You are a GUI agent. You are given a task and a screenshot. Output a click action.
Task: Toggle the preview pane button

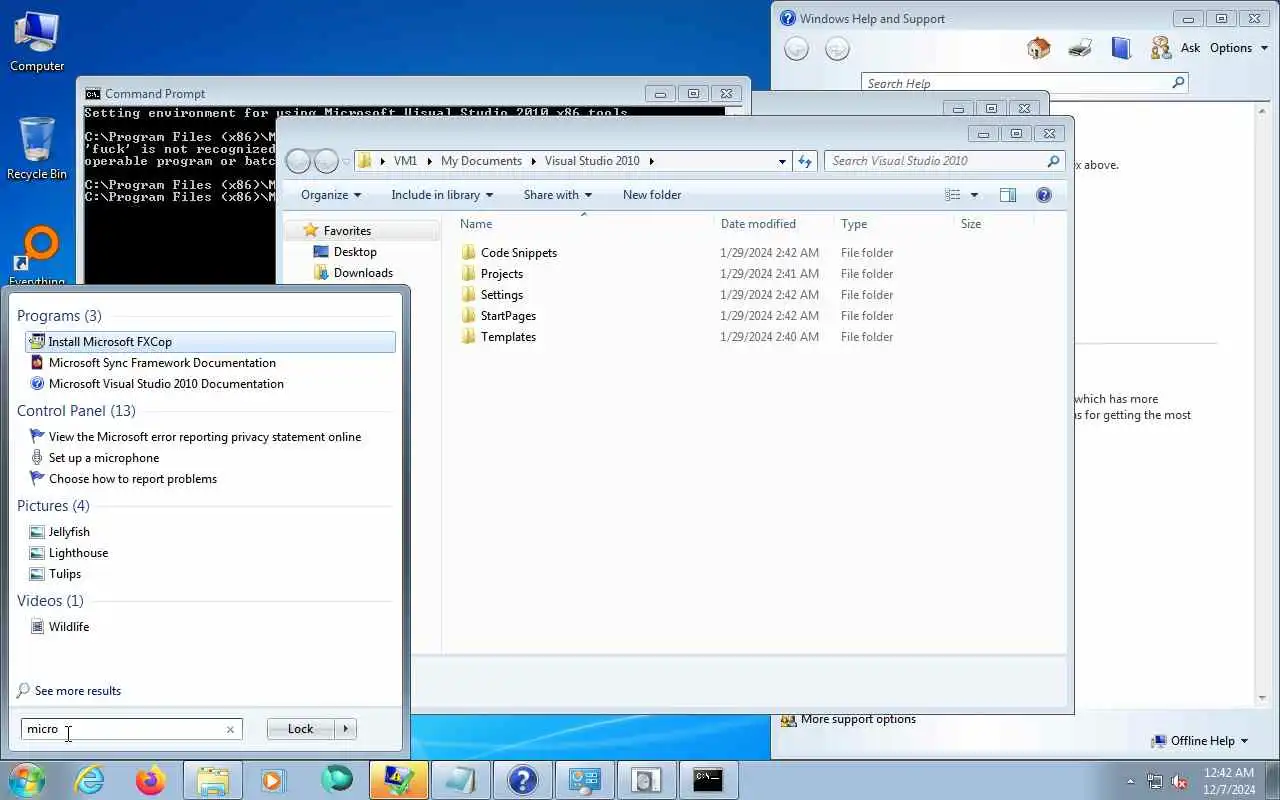pyautogui.click(x=1008, y=195)
